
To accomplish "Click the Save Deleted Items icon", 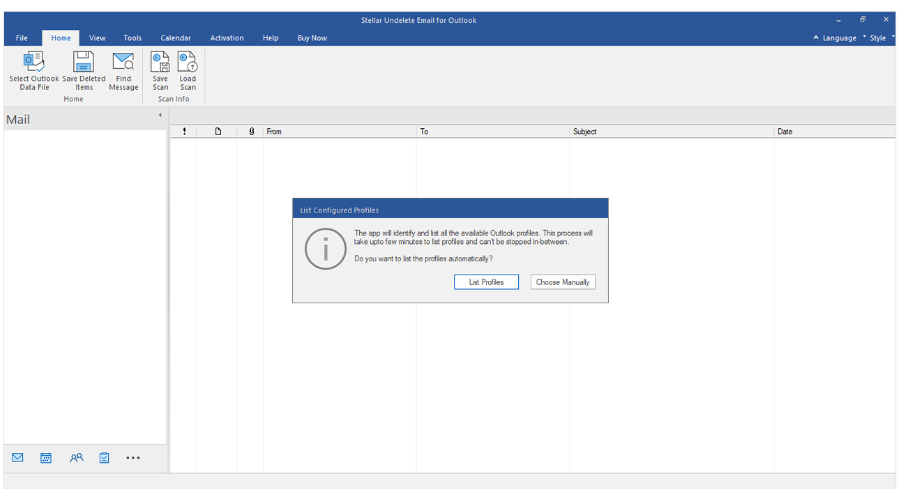I will coord(84,71).
